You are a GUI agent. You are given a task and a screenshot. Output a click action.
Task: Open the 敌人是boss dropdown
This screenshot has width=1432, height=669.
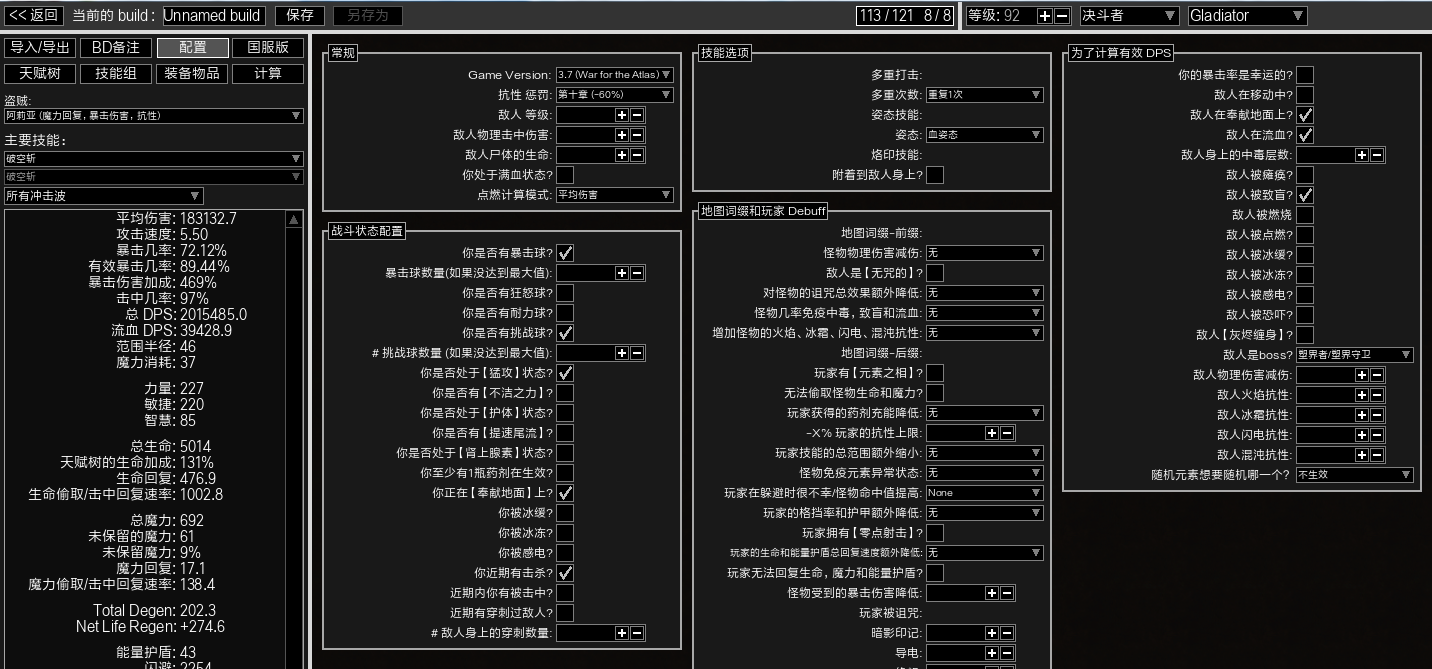[x=1354, y=355]
